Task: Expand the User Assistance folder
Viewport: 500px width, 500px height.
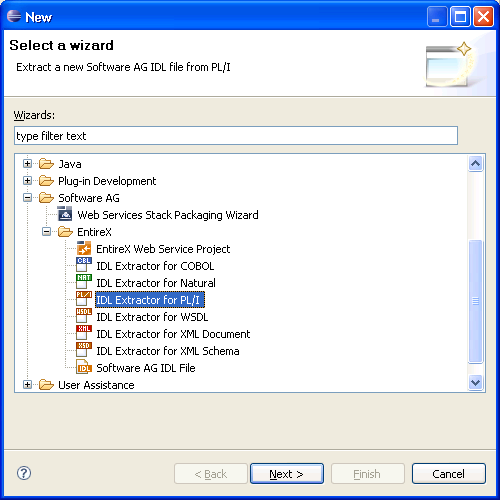Action: pyautogui.click(x=28, y=385)
